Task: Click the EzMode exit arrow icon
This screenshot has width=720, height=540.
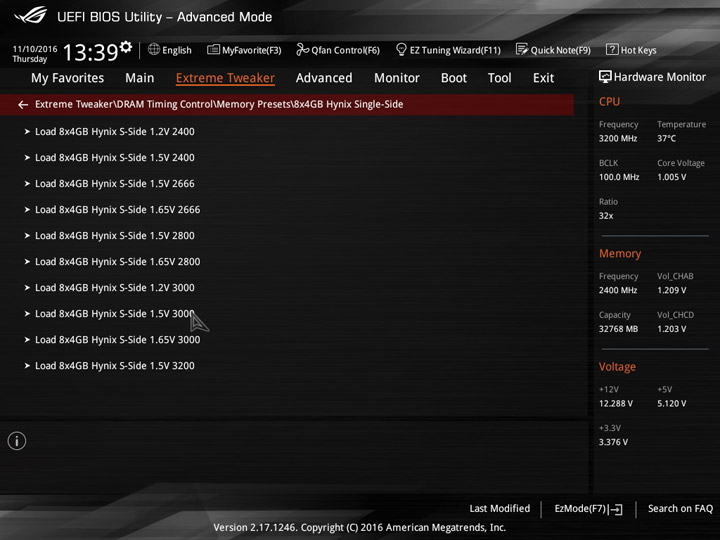Action: (x=616, y=509)
